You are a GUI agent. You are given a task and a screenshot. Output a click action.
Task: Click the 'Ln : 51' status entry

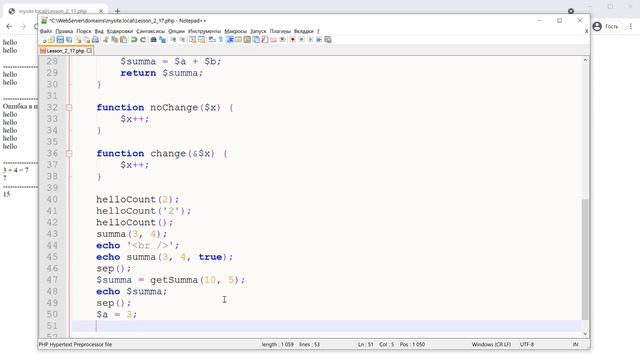(x=365, y=344)
